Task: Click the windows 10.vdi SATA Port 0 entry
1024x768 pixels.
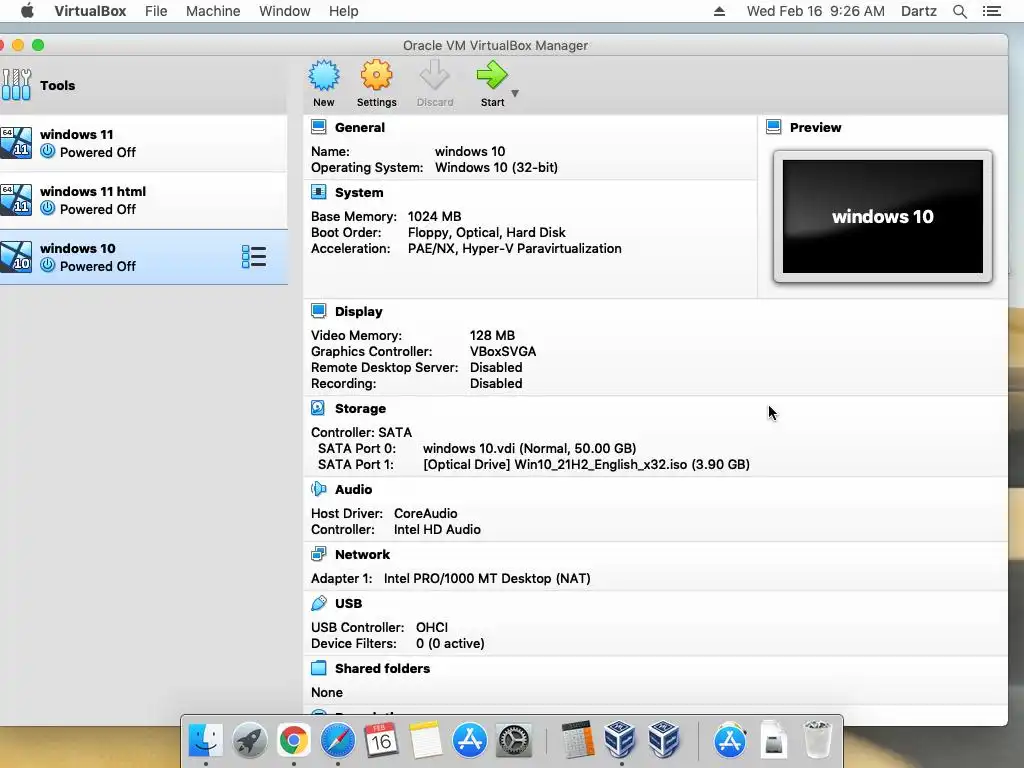Action: (x=530, y=449)
